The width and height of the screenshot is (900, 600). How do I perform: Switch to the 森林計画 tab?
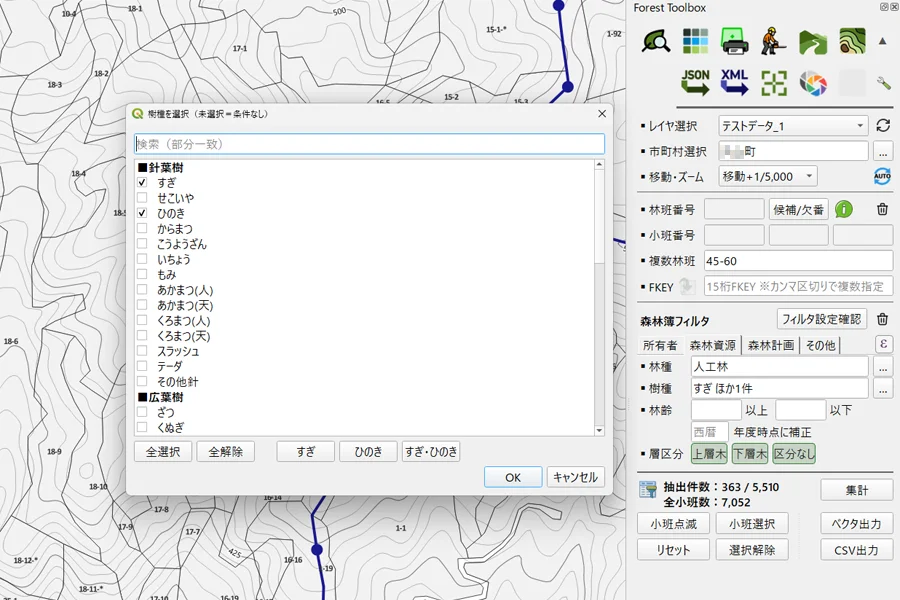[x=770, y=345]
